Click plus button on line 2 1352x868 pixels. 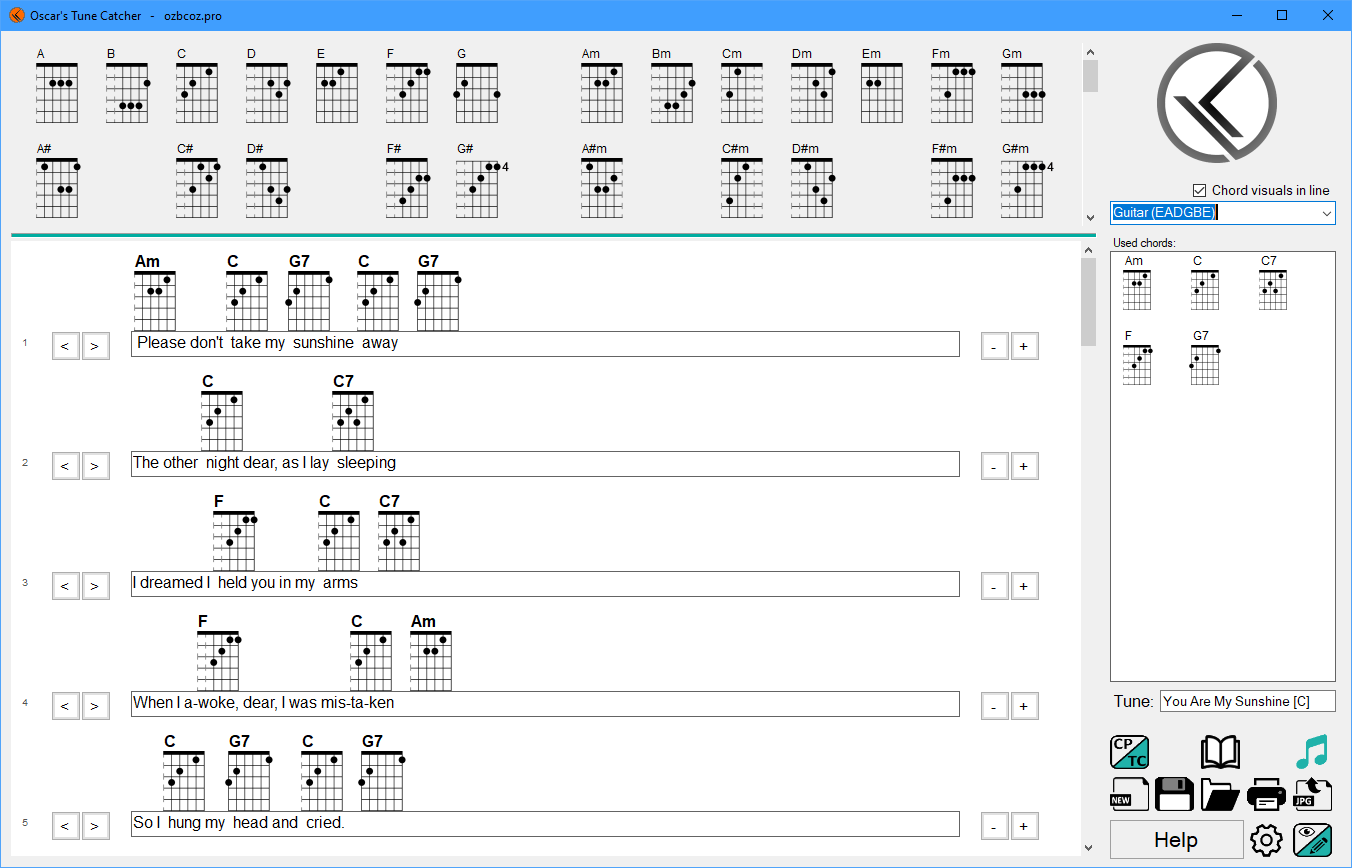click(x=1024, y=466)
